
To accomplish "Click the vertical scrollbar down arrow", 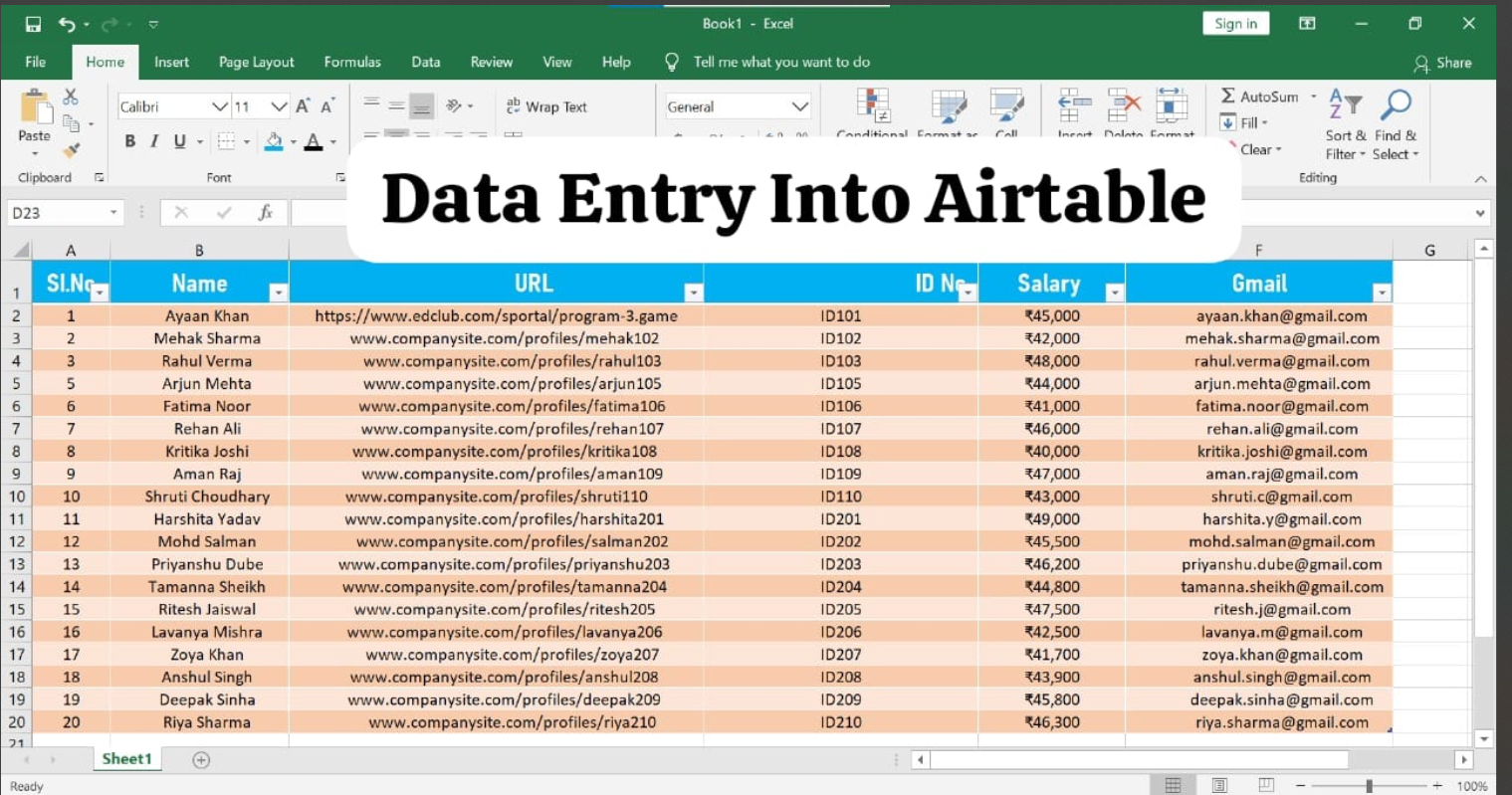I will coord(1484,739).
